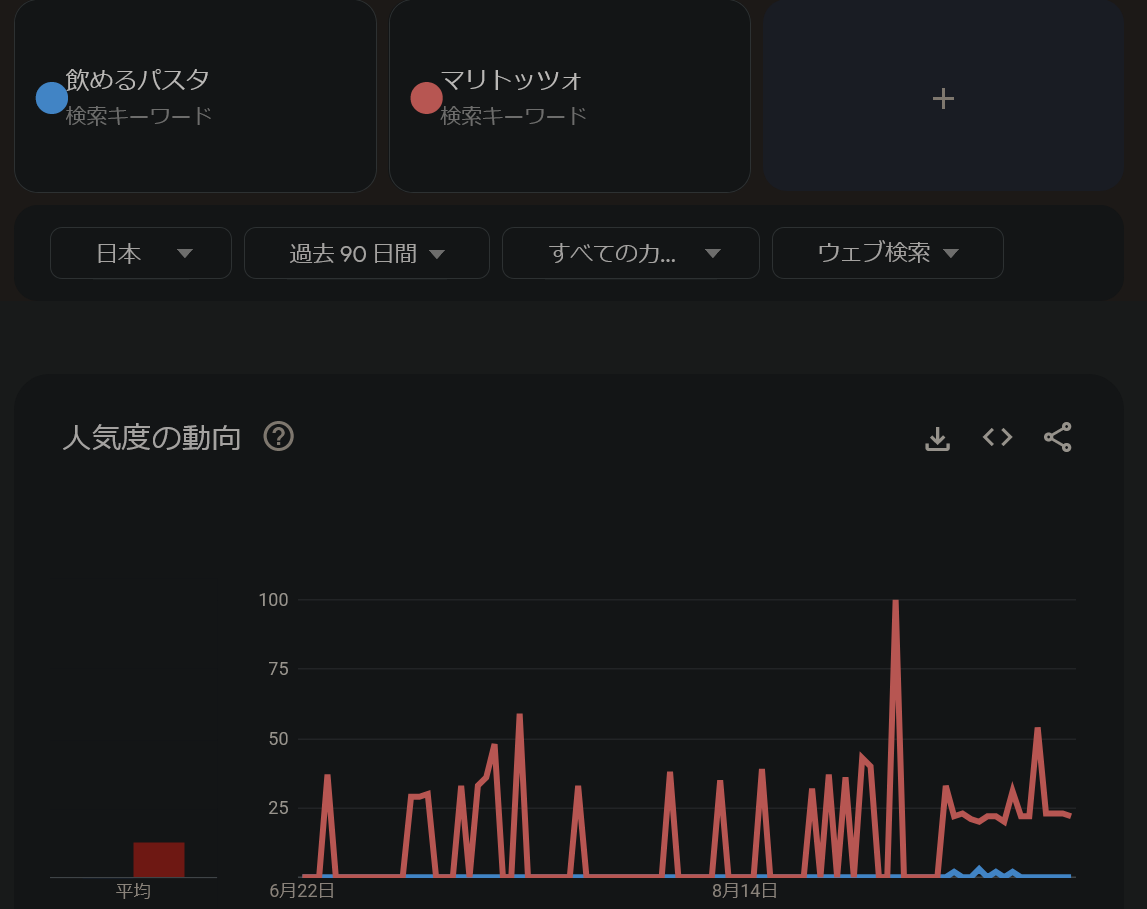
Task: Click the 人気度の動向 heading
Action: pos(152,437)
